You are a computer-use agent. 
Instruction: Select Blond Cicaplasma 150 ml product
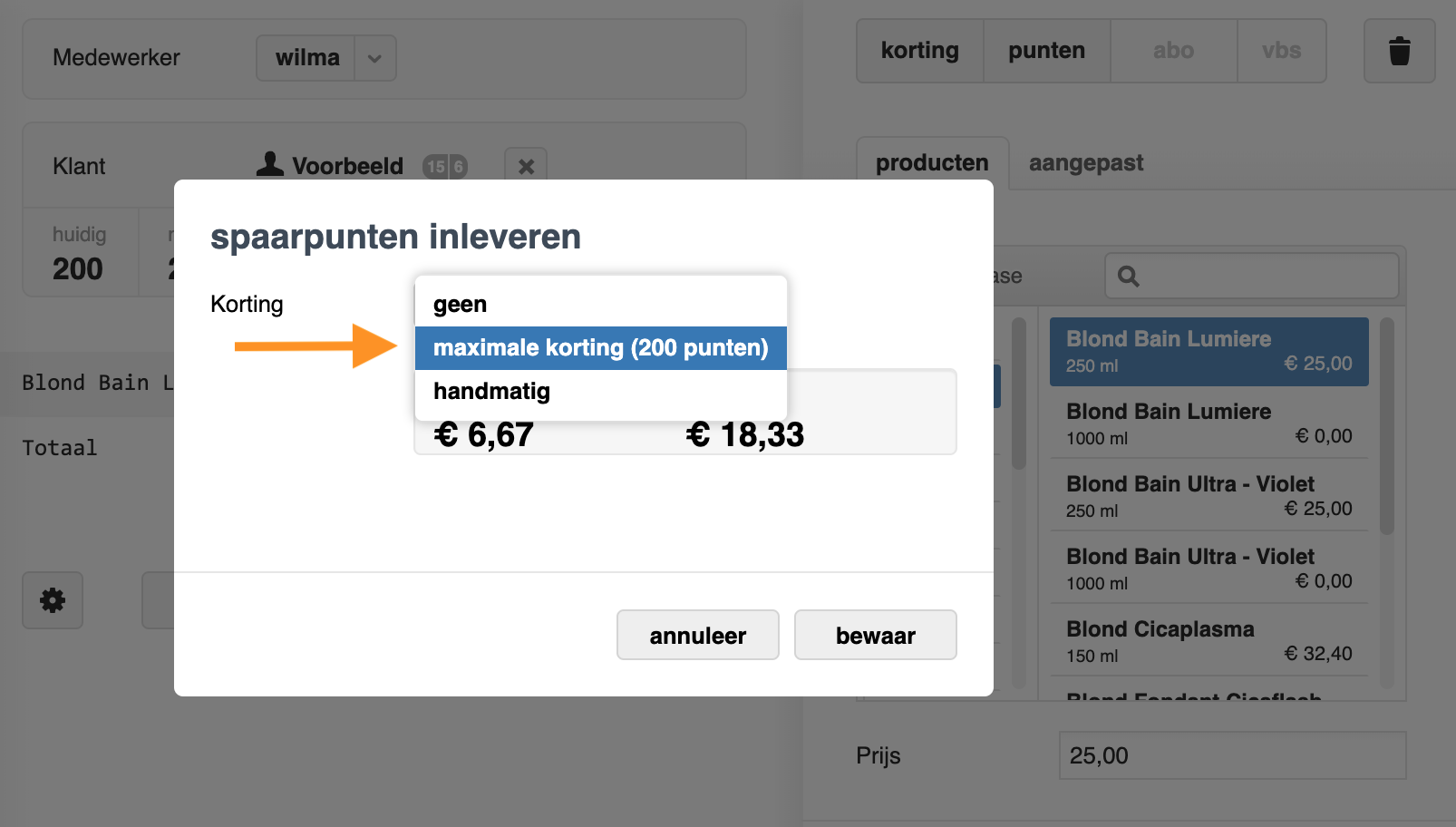point(1208,640)
